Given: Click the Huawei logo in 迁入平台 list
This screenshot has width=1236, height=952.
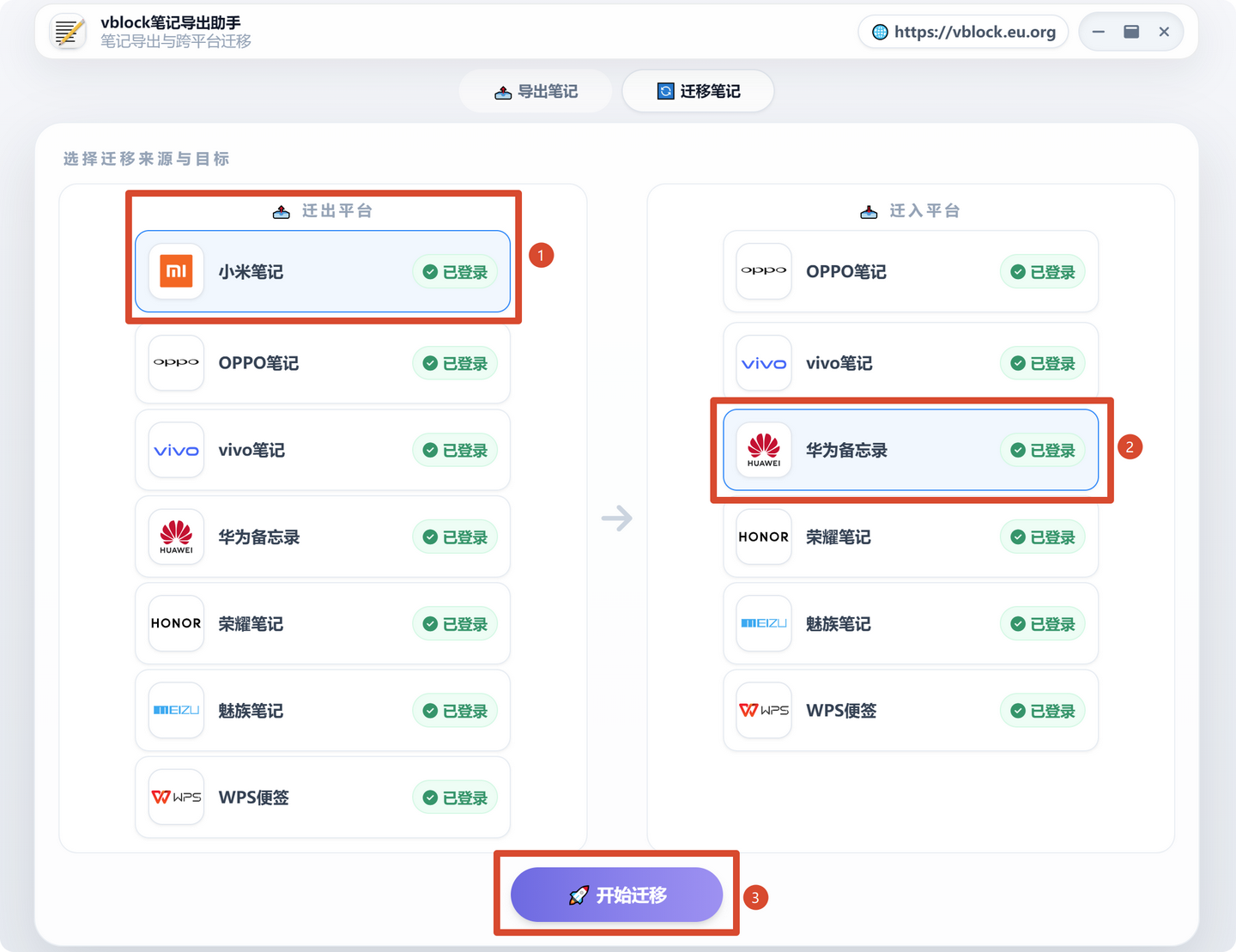Looking at the screenshot, I should (x=764, y=450).
